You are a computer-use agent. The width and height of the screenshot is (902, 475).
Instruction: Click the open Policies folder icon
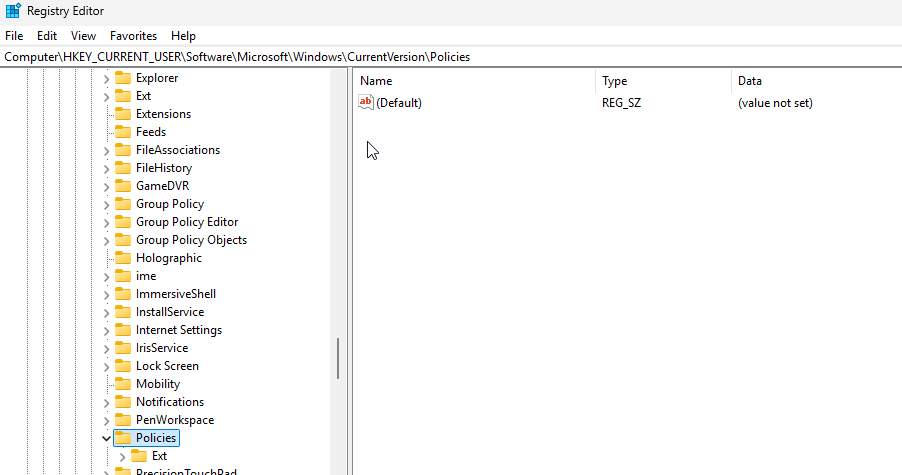[123, 438]
